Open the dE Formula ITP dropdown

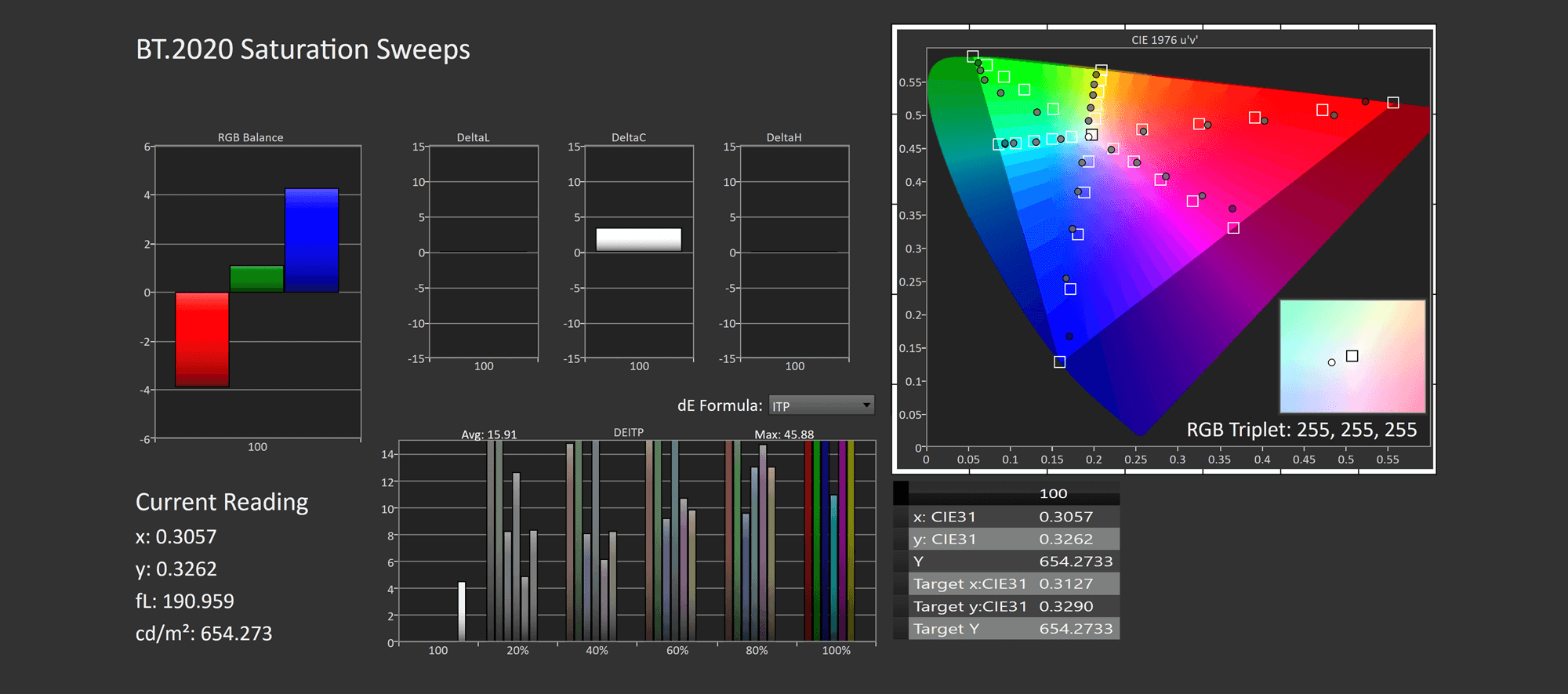coord(821,405)
